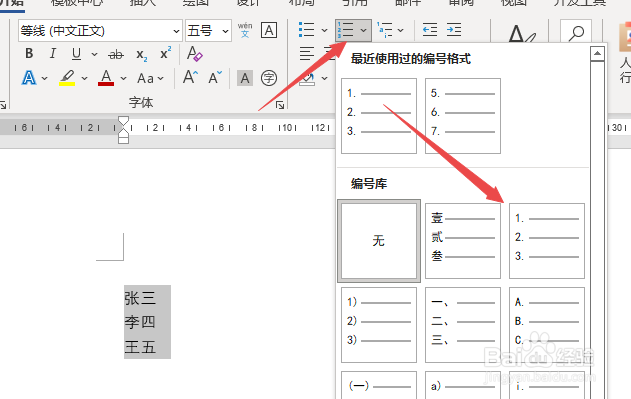Screen dimensions: 631x399
Task: Choose 一、二、三、 numbering format
Action: [x=463, y=325]
